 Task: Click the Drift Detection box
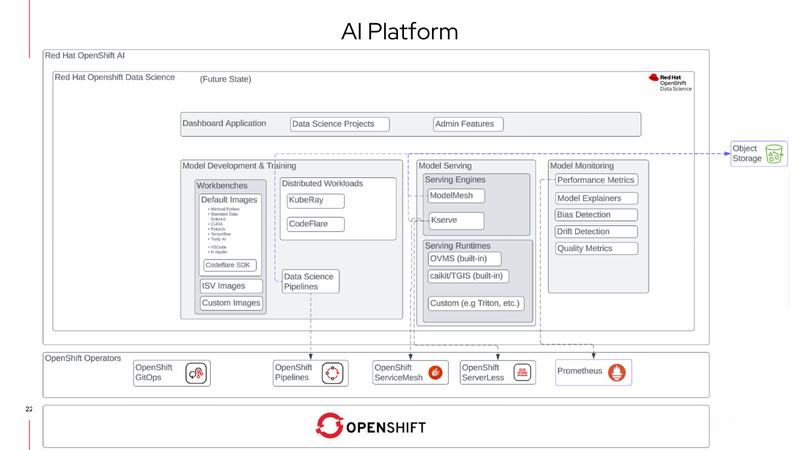[x=596, y=232]
